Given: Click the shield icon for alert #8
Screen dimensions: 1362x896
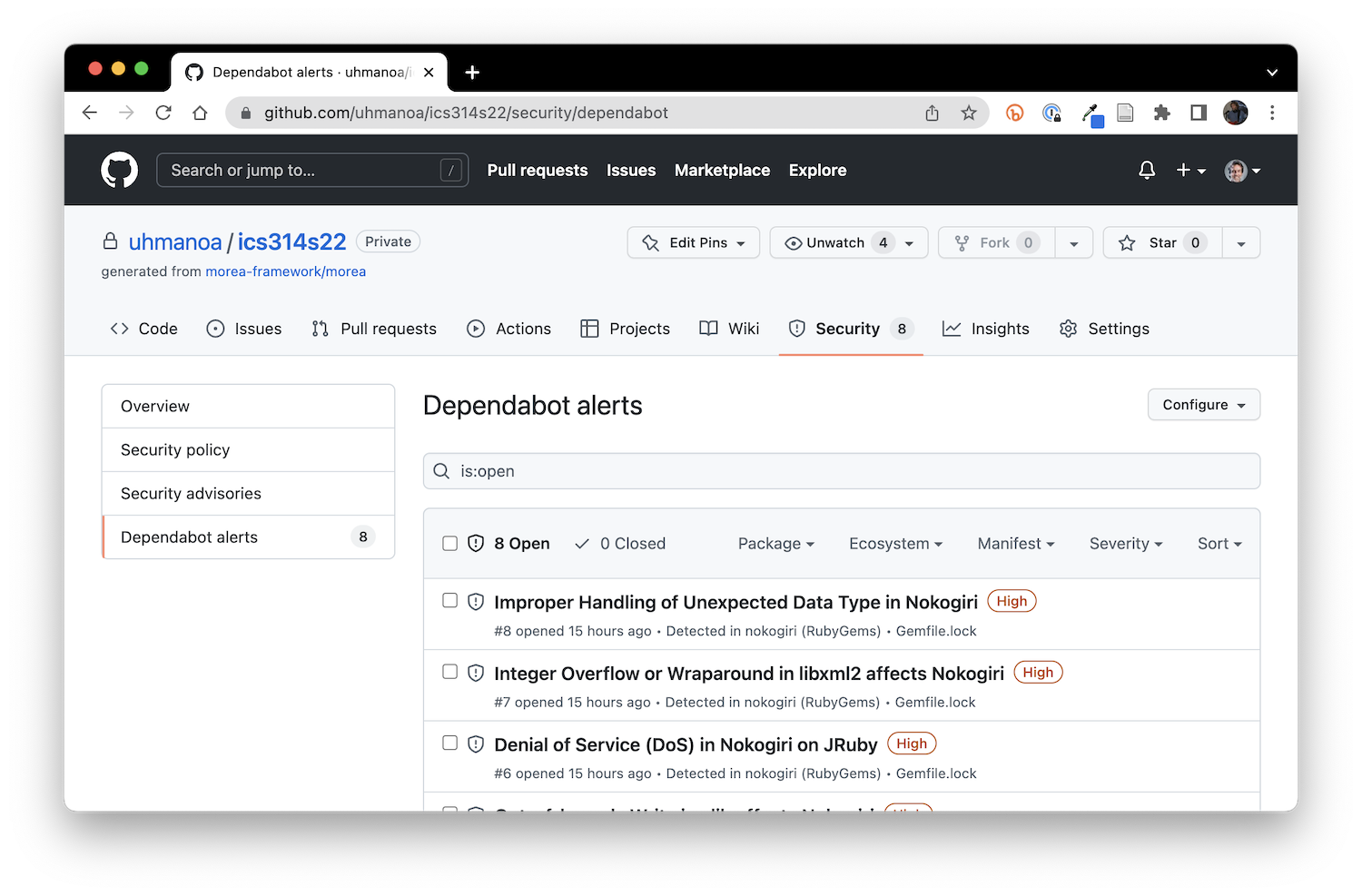Looking at the screenshot, I should point(476,602).
